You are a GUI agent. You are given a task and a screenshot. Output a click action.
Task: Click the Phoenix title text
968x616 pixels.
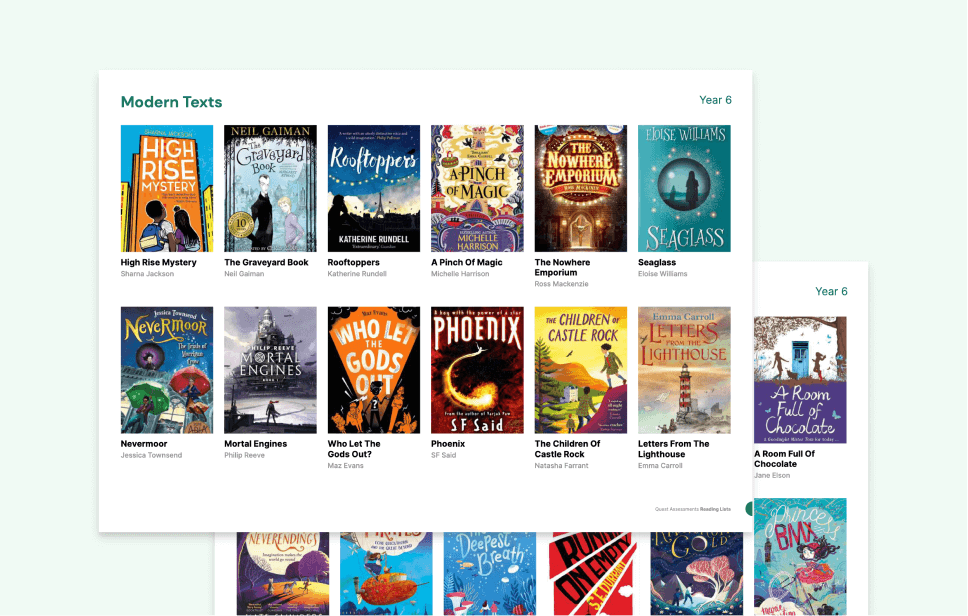pyautogui.click(x=448, y=444)
